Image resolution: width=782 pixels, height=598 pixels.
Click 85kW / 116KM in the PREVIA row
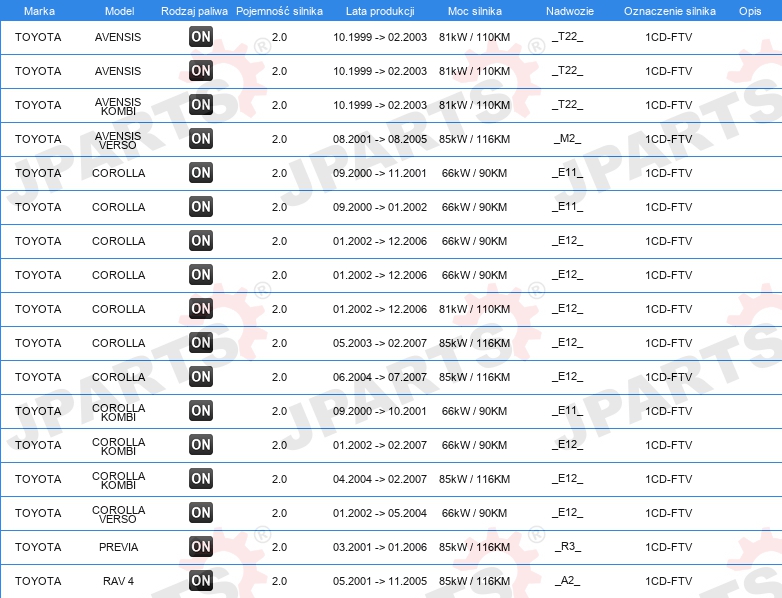(474, 547)
